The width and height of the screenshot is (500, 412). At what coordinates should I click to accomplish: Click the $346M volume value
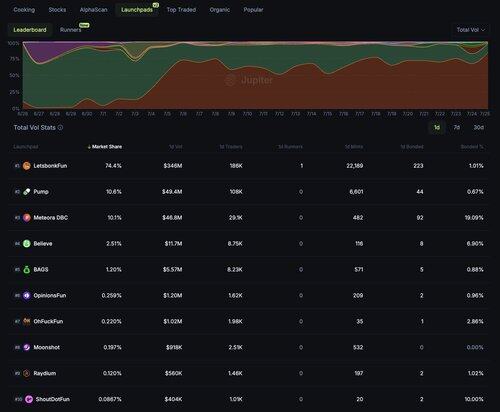tap(173, 166)
